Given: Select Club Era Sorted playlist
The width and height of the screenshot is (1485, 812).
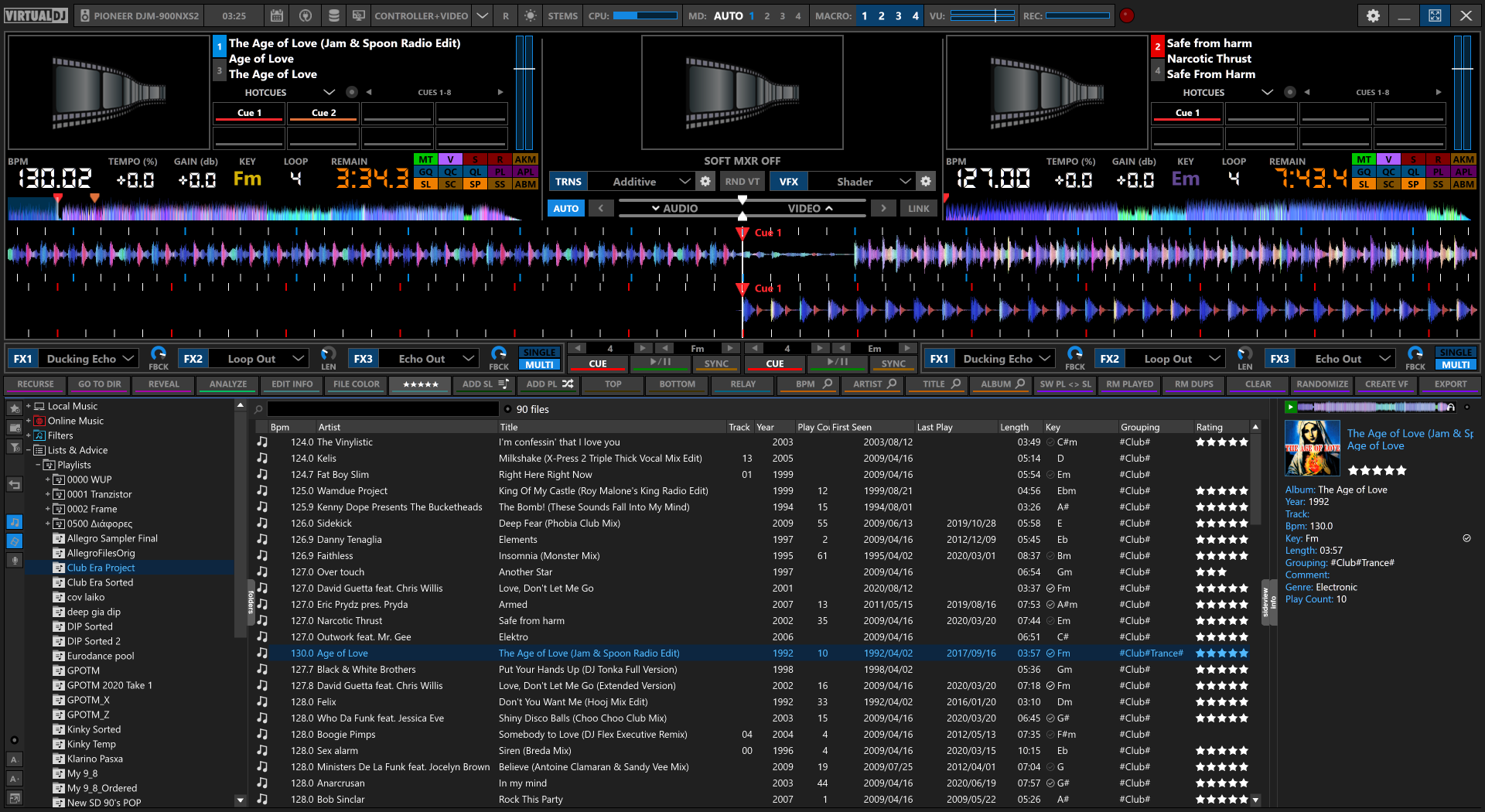Looking at the screenshot, I should [x=100, y=582].
